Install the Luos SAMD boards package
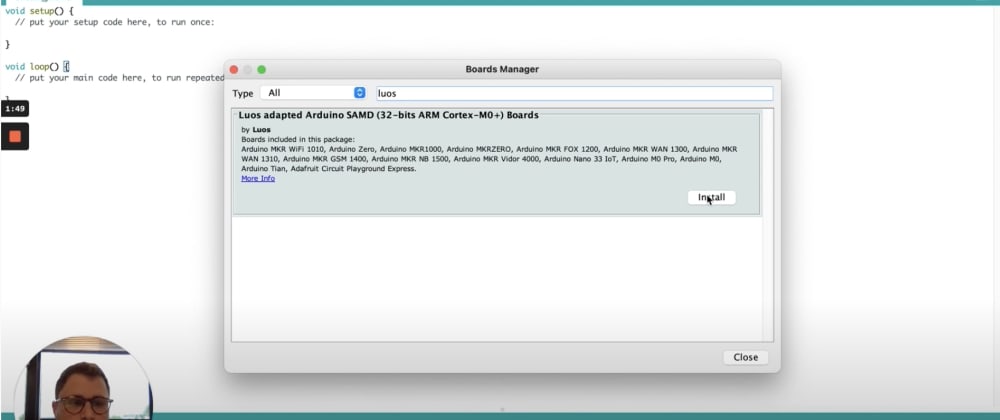 coord(711,198)
